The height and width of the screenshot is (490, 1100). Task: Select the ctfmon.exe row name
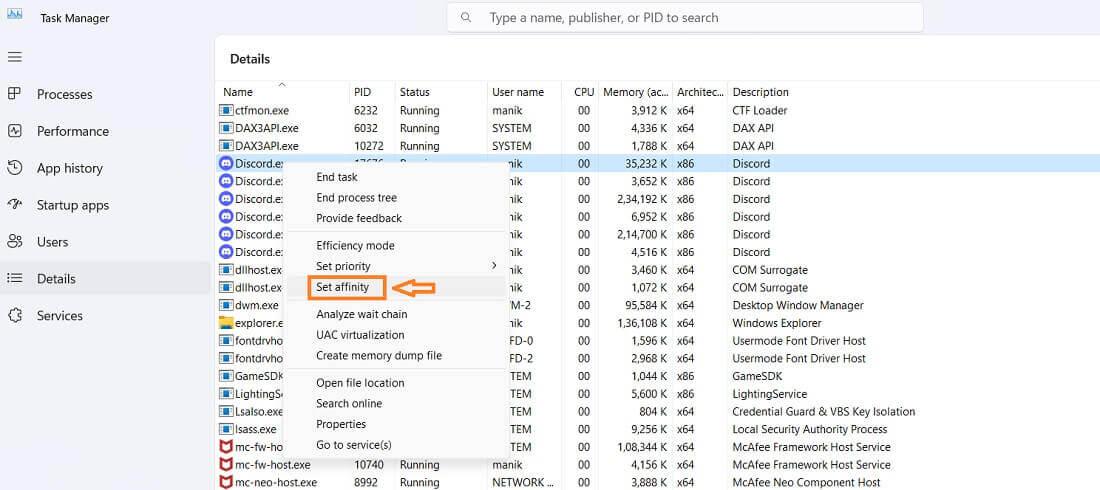coord(262,110)
